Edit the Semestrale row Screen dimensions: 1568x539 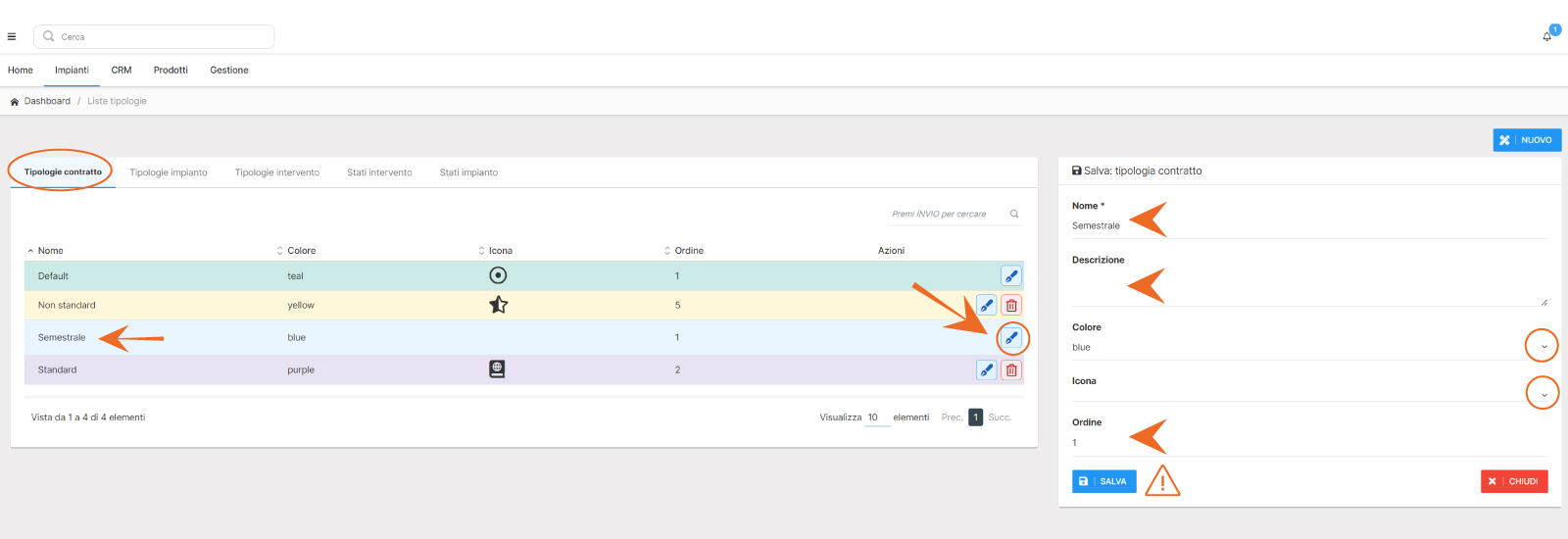1011,338
